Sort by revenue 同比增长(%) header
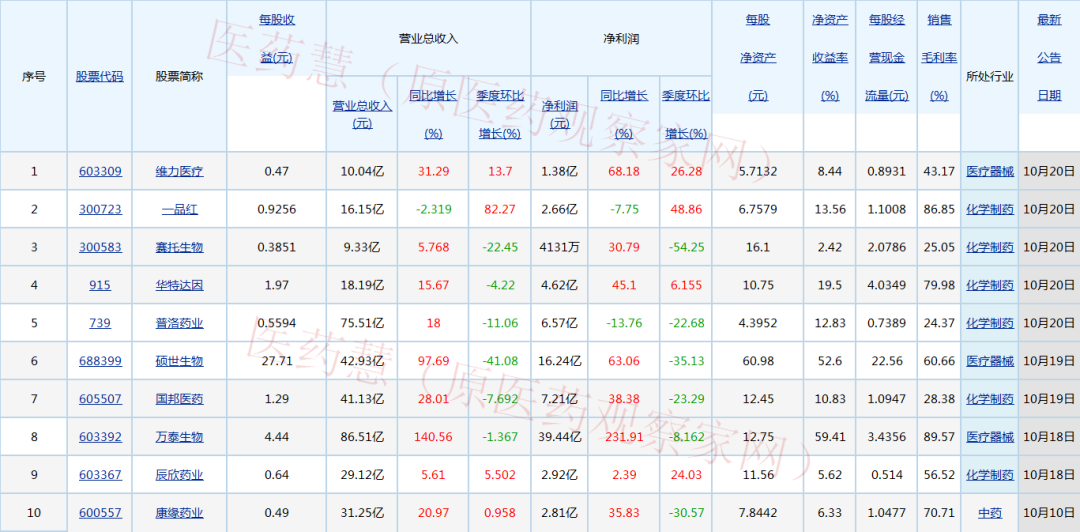 (433, 114)
